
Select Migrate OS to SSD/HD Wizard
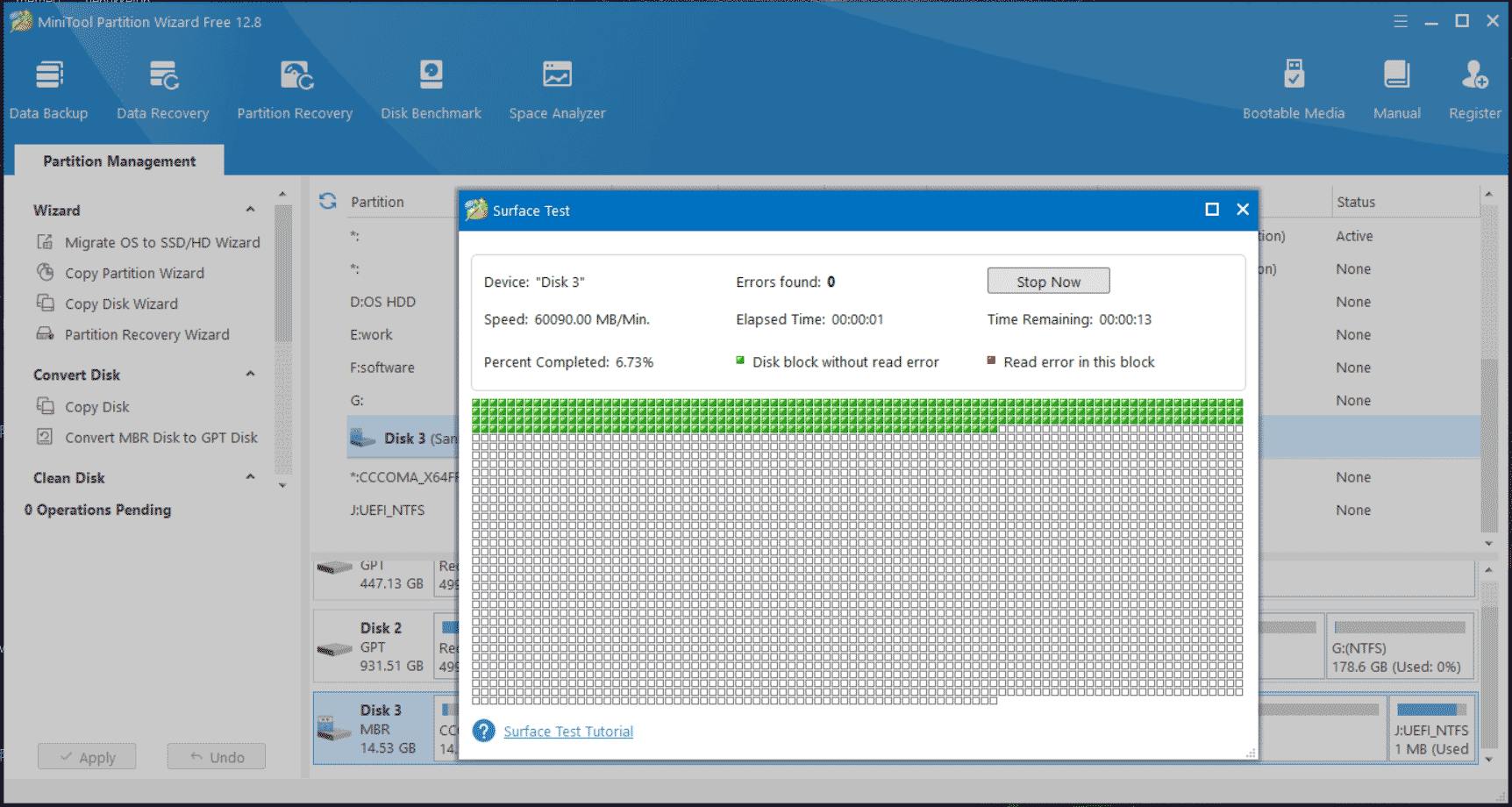click(162, 242)
